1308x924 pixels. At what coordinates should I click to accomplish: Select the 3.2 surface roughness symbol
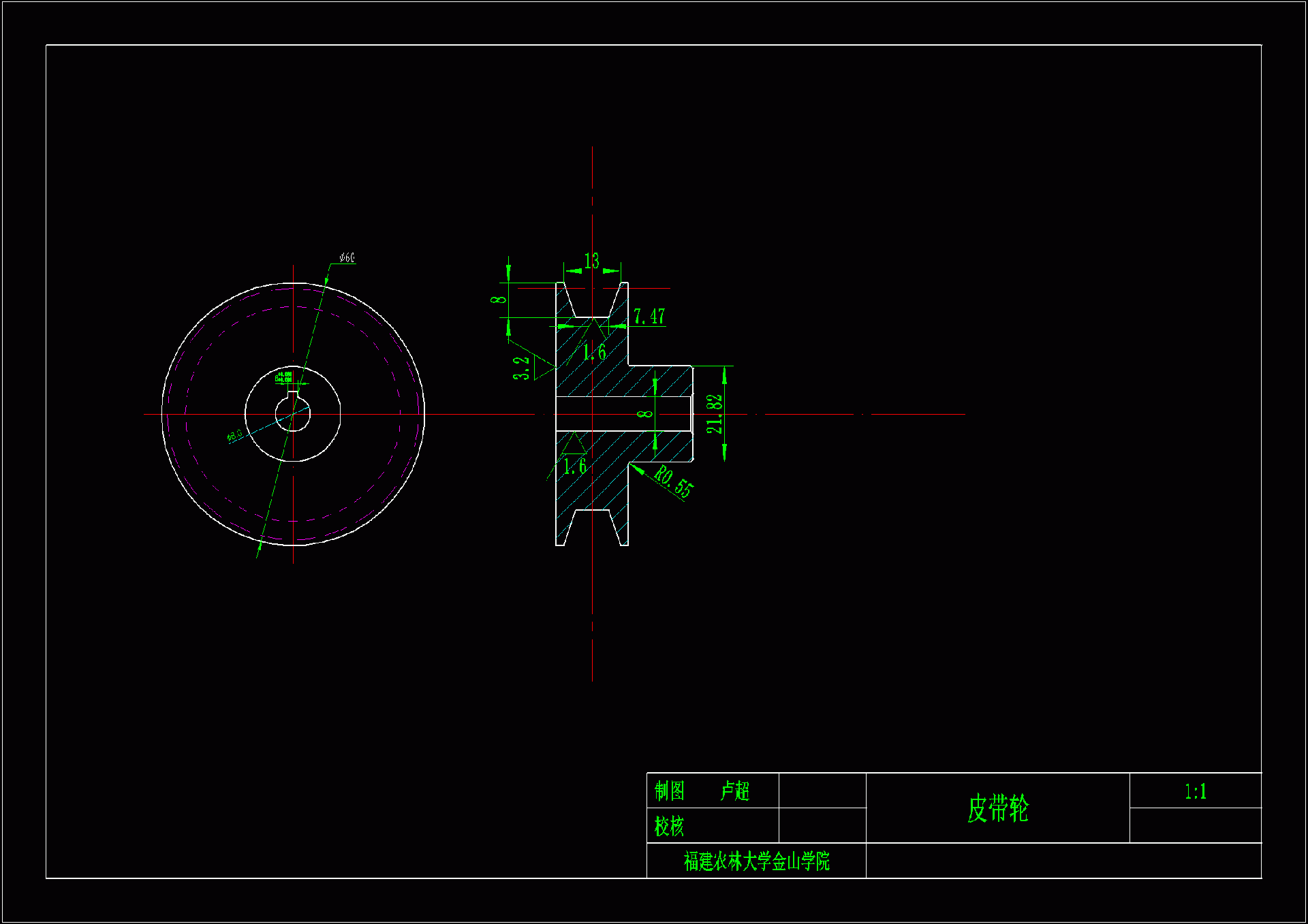[521, 368]
